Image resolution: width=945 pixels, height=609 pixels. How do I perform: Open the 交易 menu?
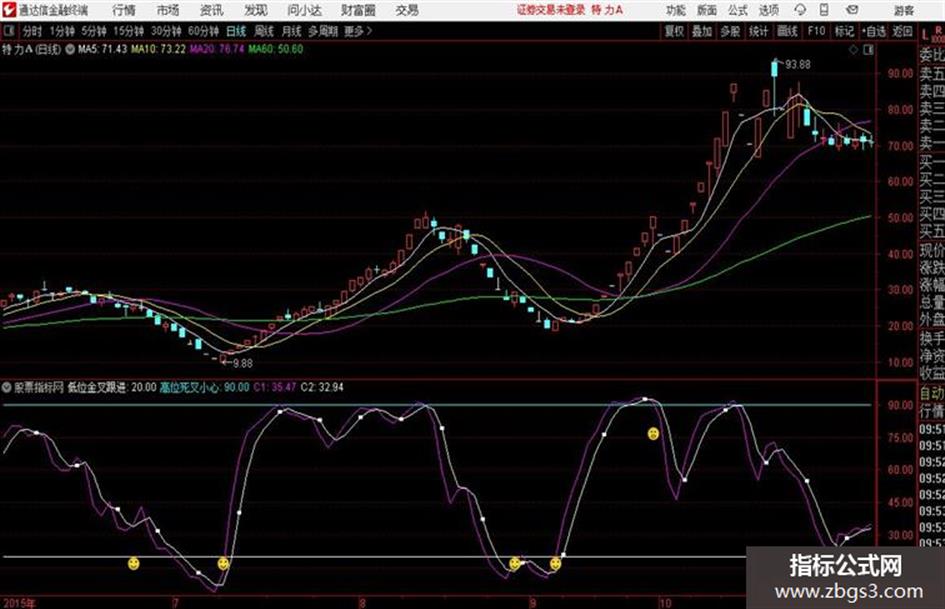coord(407,10)
